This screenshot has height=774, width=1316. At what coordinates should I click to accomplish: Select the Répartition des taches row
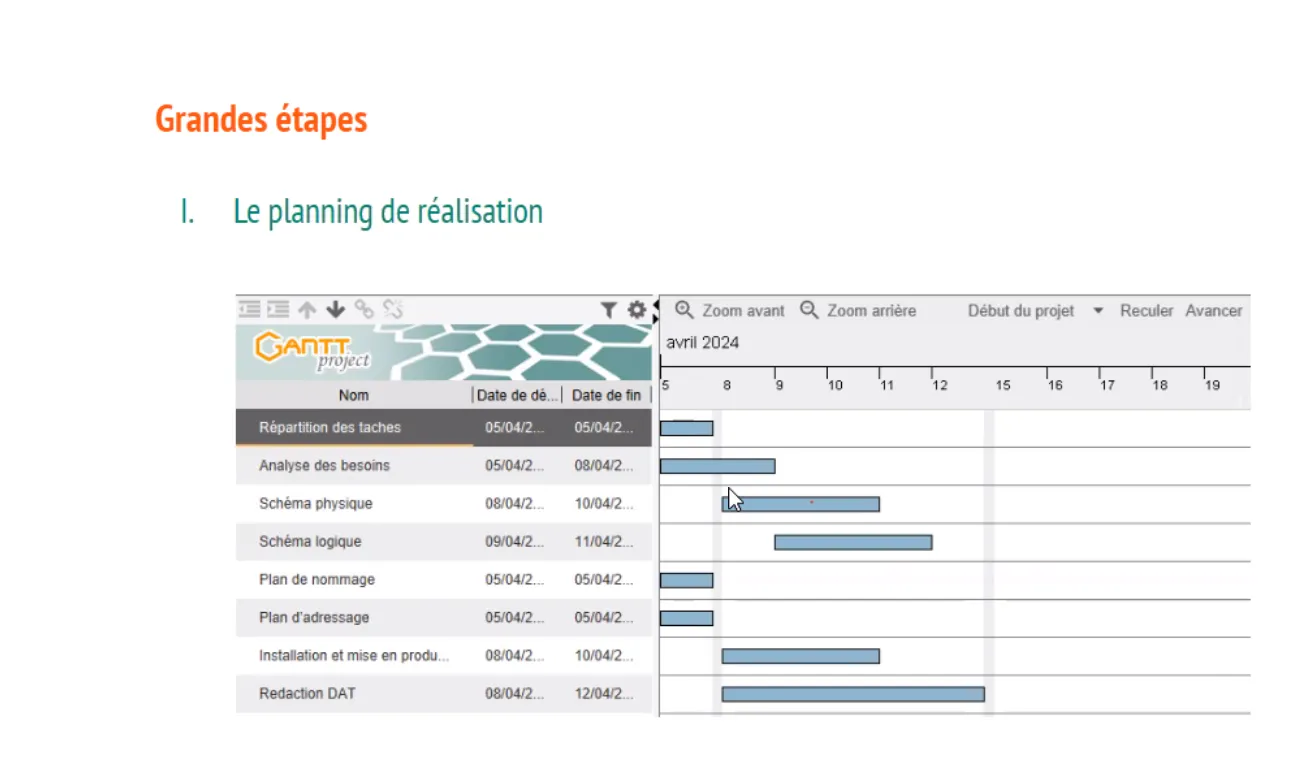pos(329,428)
